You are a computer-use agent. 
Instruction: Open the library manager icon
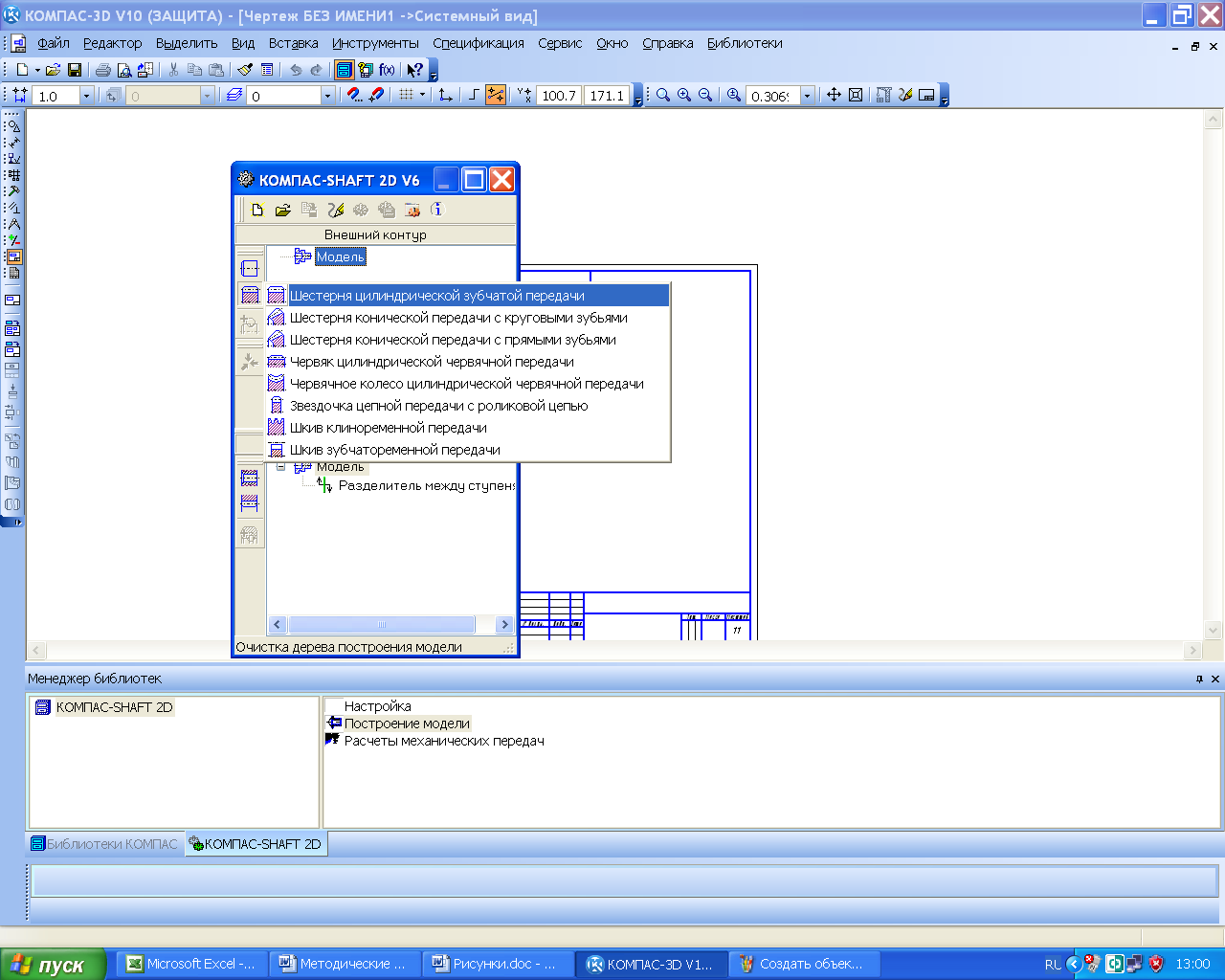point(345,70)
